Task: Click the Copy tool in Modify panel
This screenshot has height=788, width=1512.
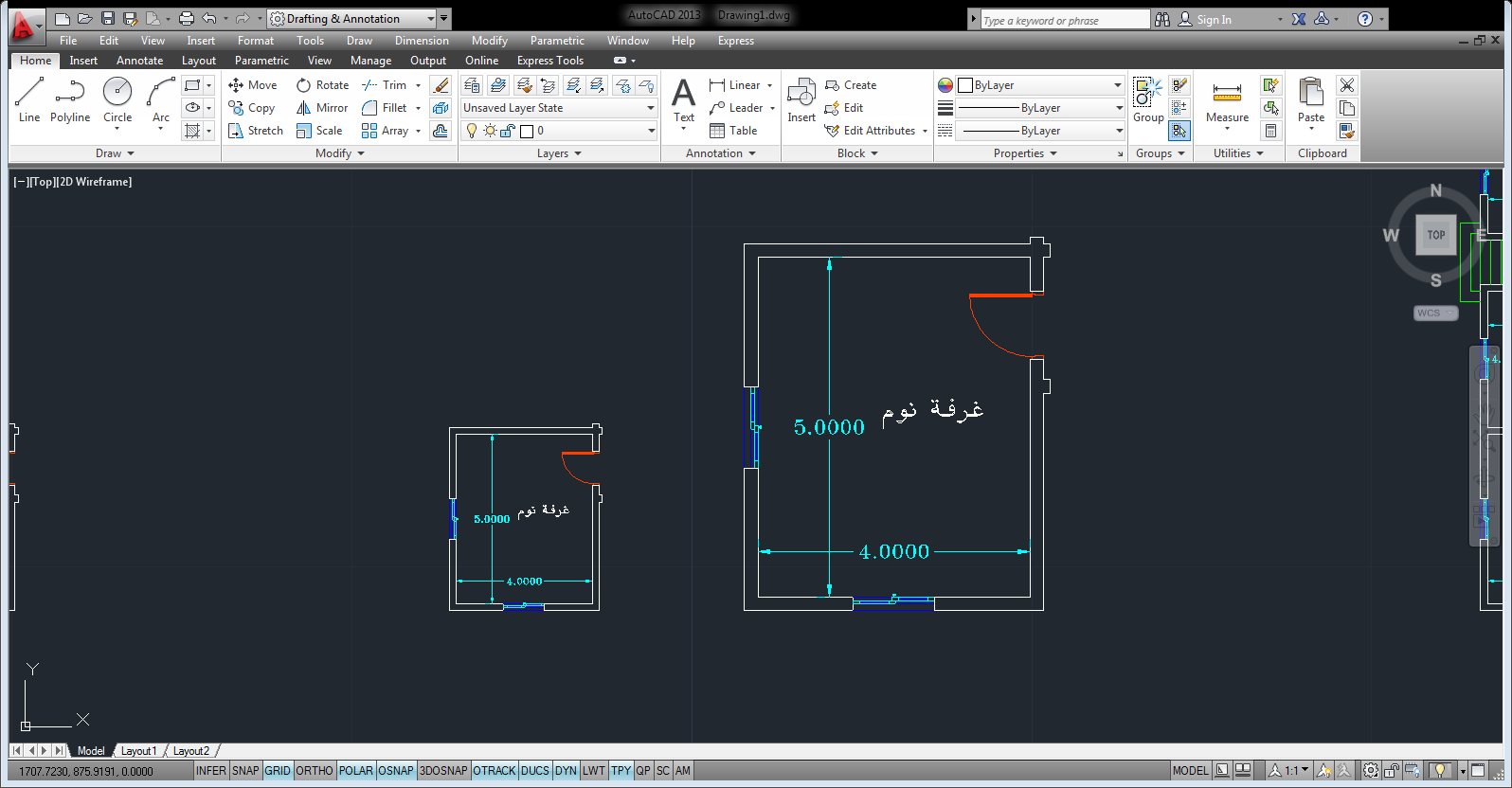Action: point(252,108)
